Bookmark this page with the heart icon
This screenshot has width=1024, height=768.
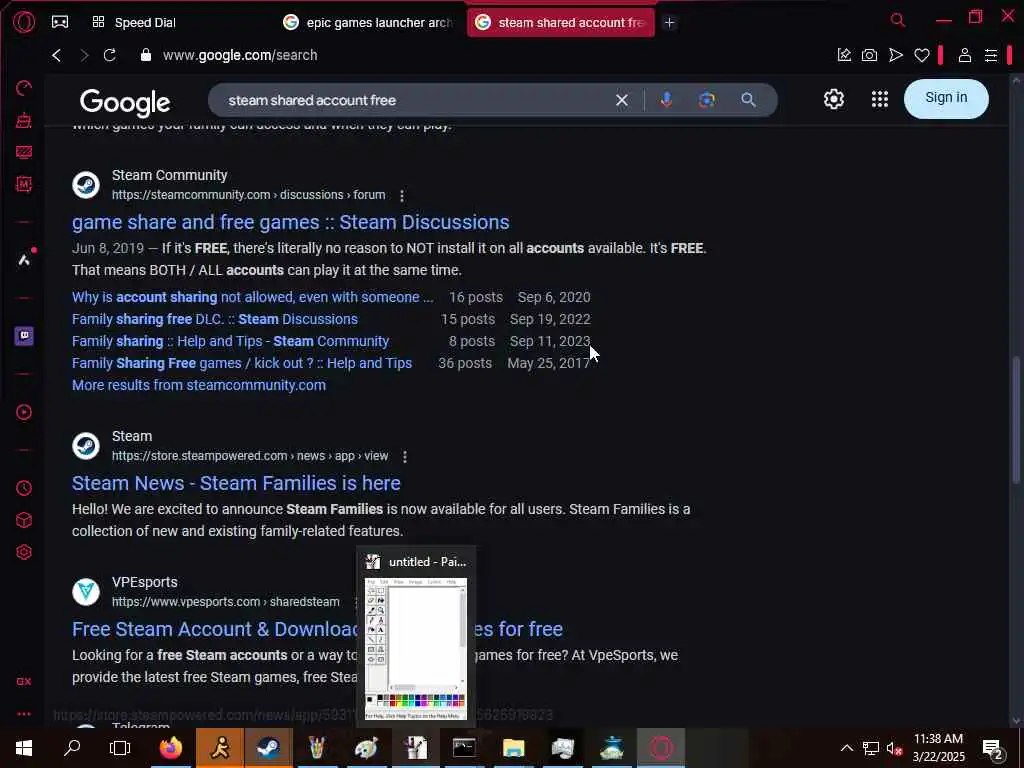coord(921,56)
